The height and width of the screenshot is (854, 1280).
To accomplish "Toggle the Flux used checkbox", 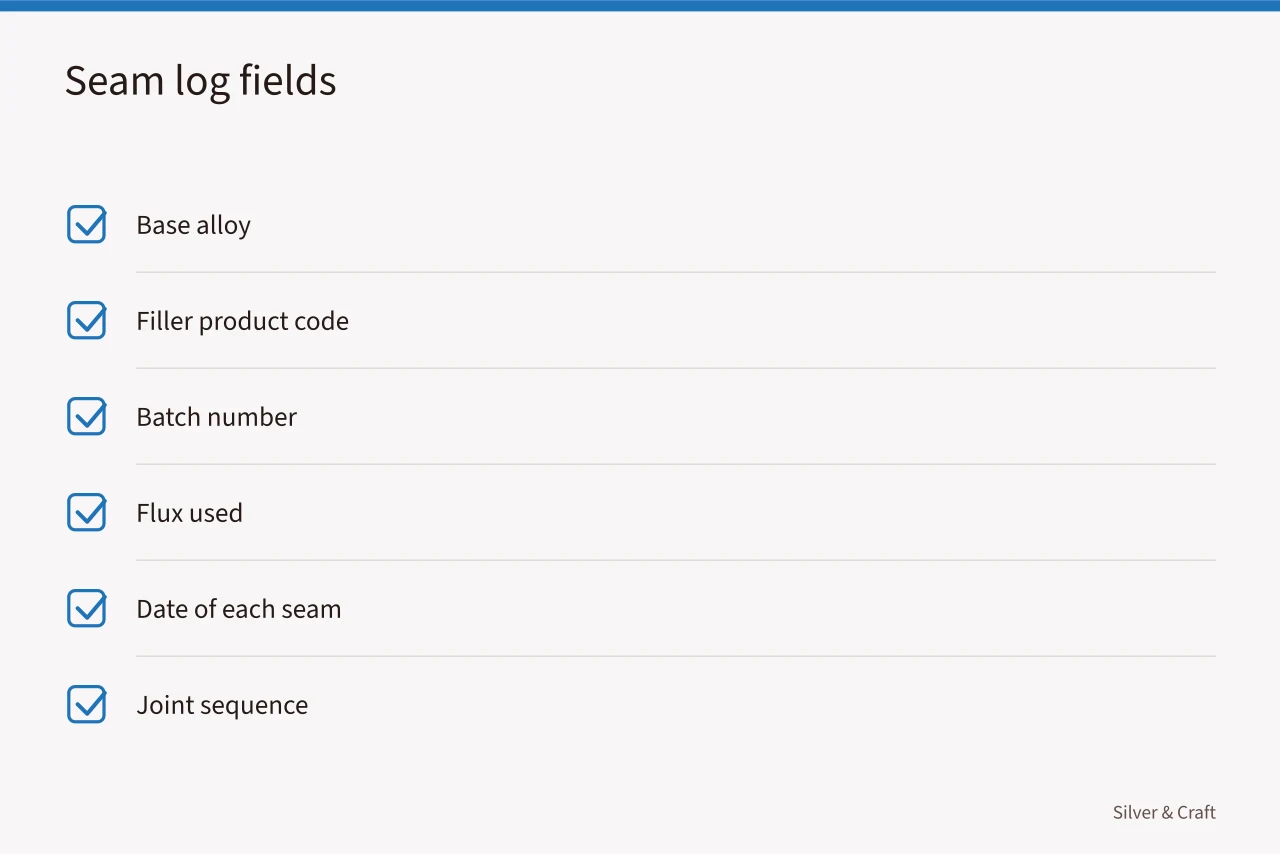I will click(x=86, y=512).
